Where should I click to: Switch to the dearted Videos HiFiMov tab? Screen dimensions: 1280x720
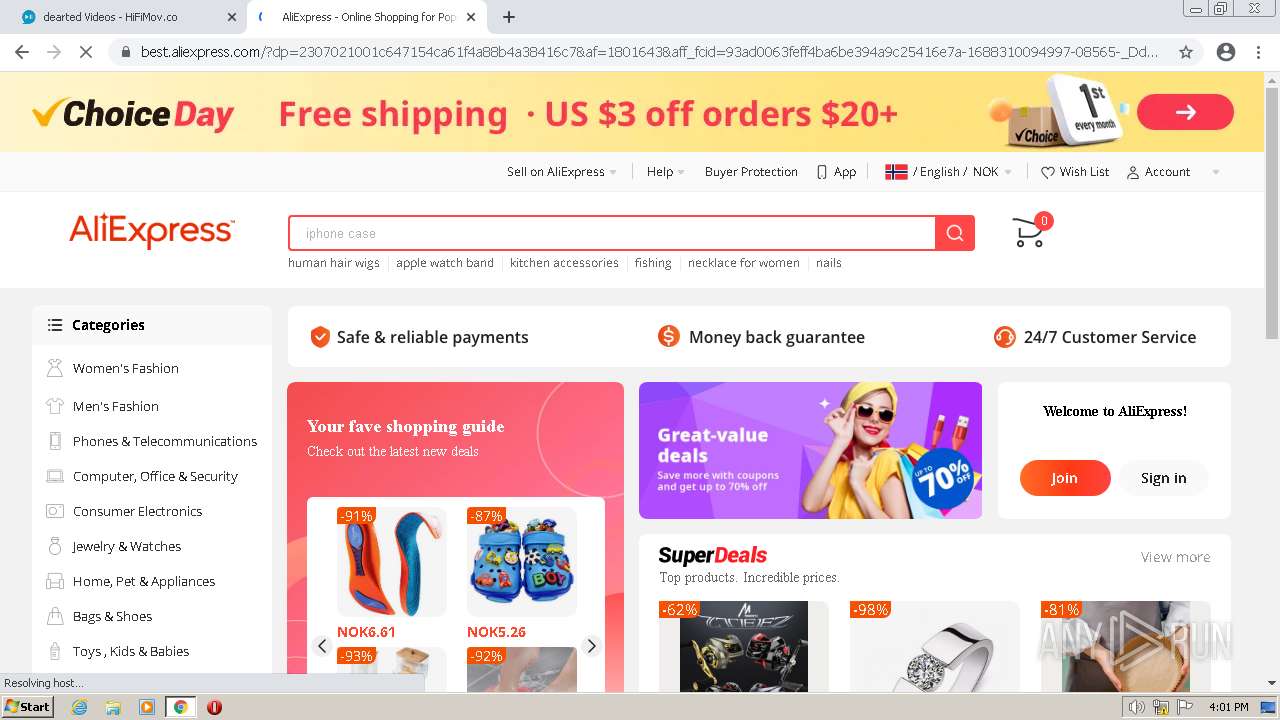pos(127,17)
